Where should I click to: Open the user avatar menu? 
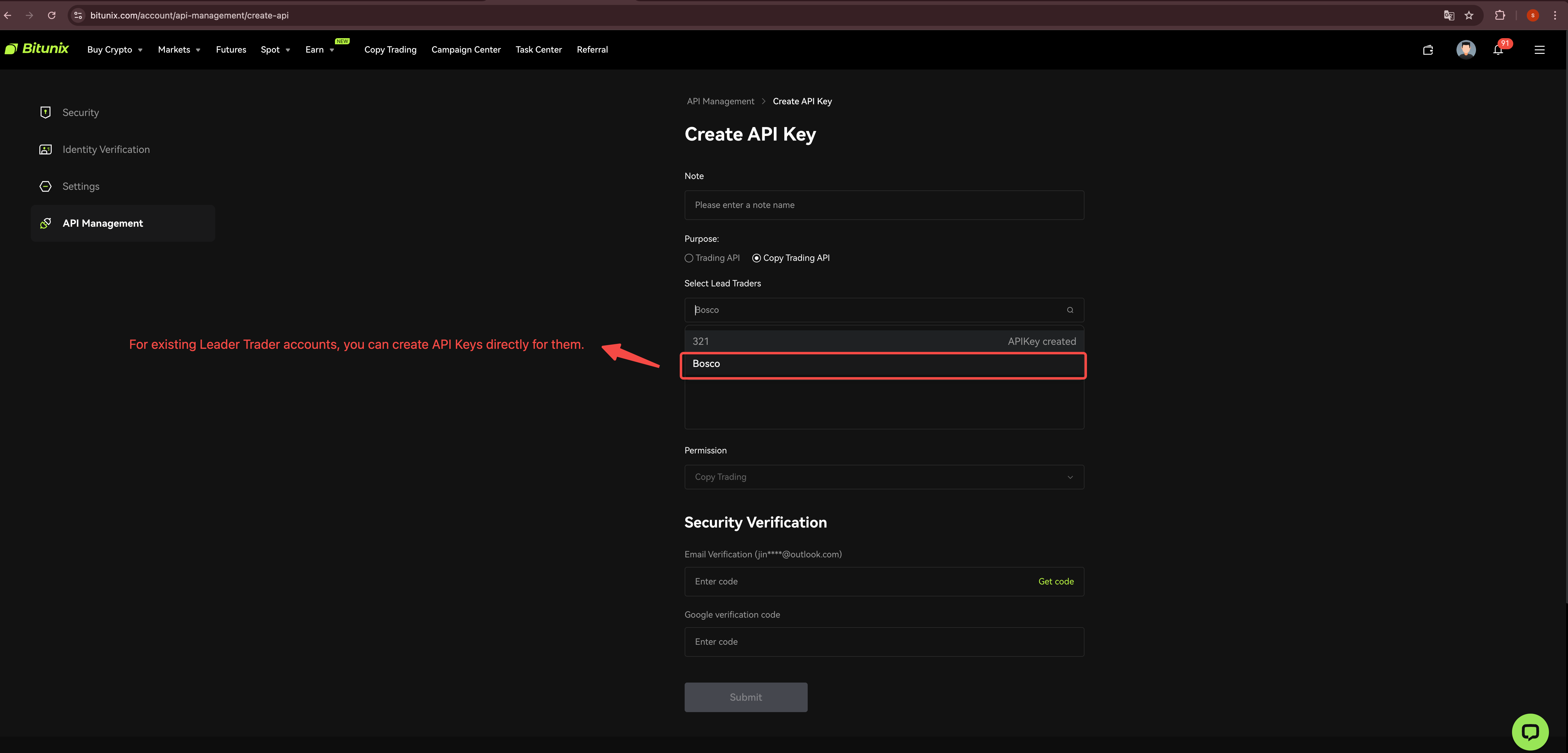(x=1466, y=49)
